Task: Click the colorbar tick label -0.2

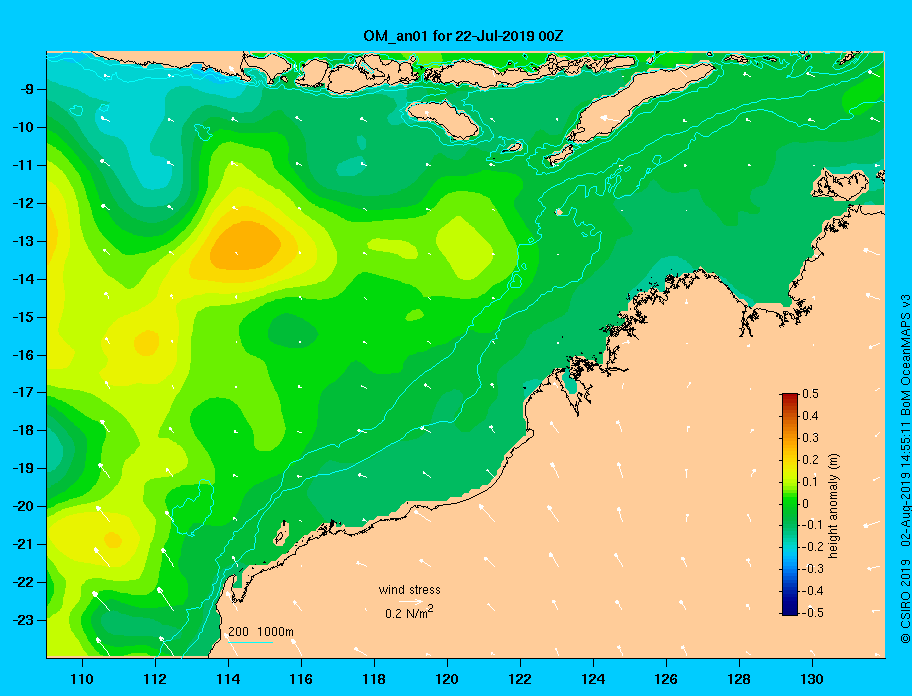Action: coord(813,547)
